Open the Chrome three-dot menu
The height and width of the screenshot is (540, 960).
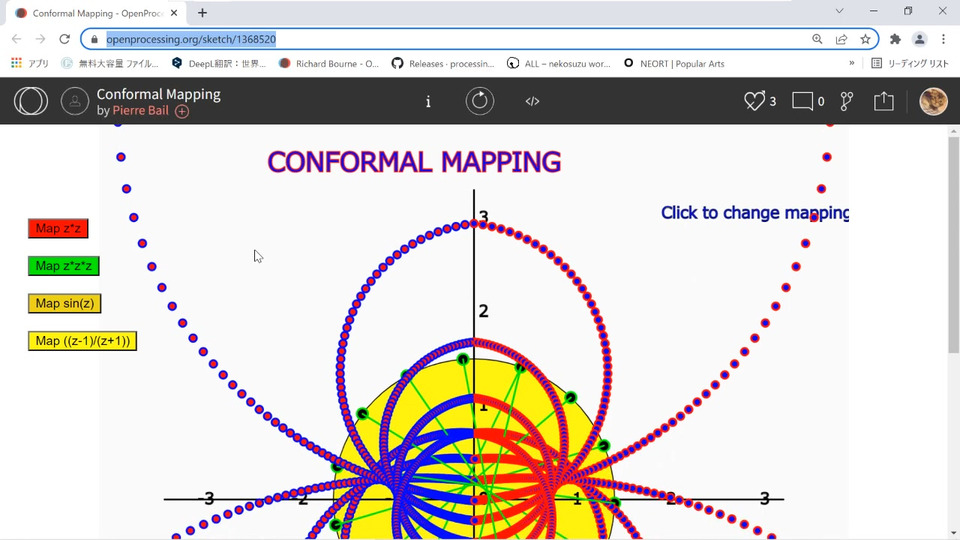point(943,39)
